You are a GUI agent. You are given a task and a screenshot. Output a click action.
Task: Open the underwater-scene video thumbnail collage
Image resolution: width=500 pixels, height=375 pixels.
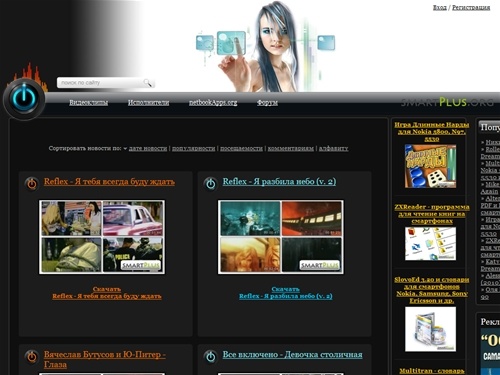[281, 237]
